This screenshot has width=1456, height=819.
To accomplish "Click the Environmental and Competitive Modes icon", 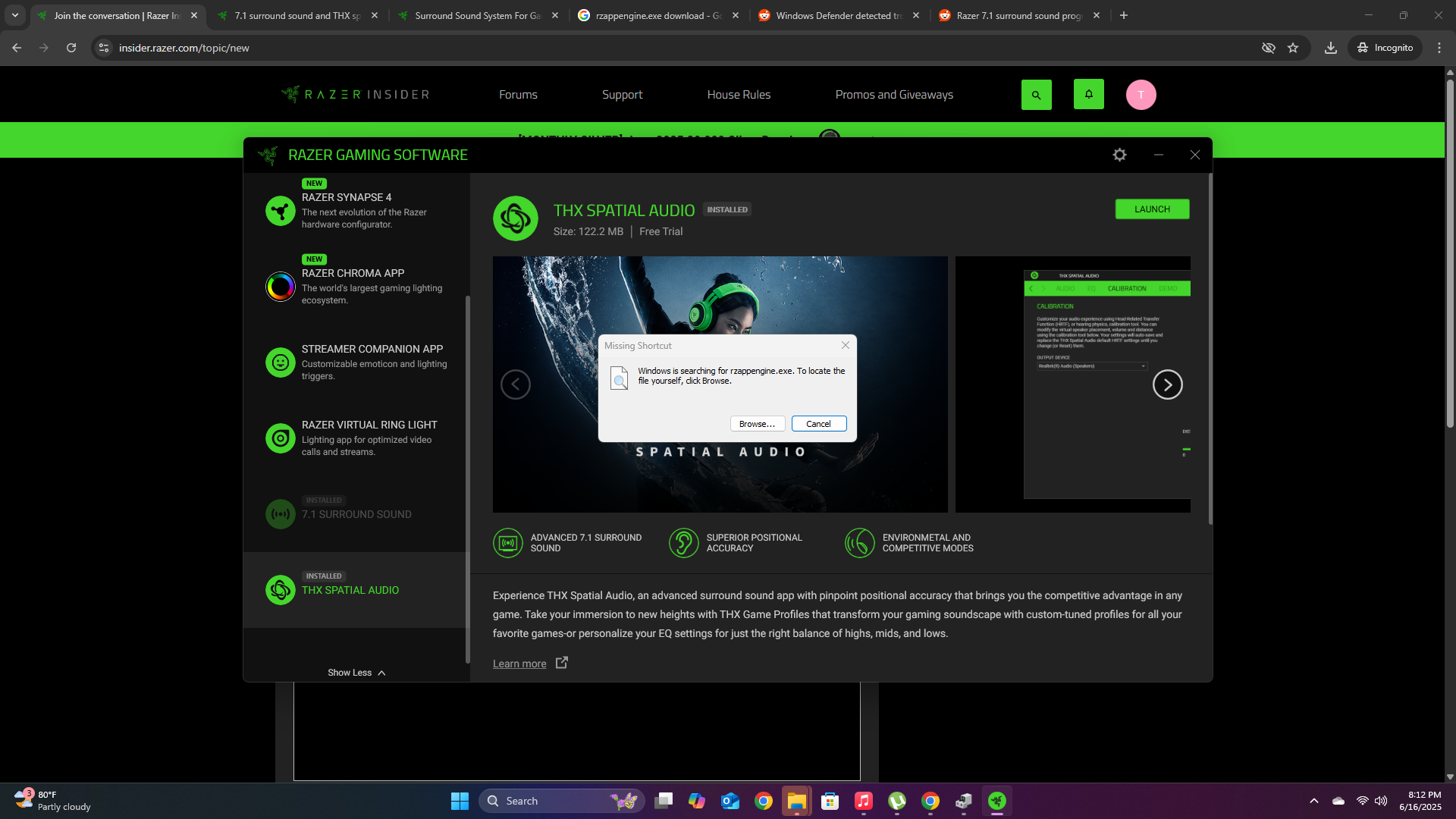I will [860, 543].
